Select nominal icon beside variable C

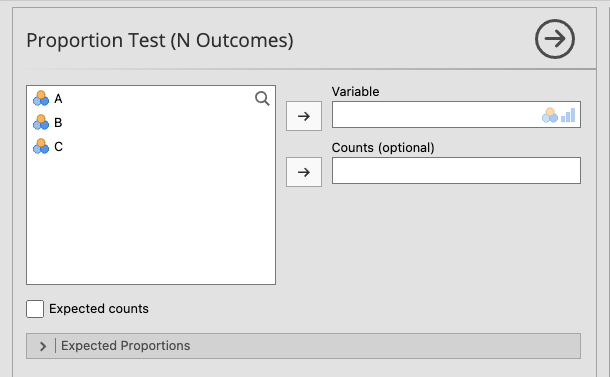click(41, 146)
